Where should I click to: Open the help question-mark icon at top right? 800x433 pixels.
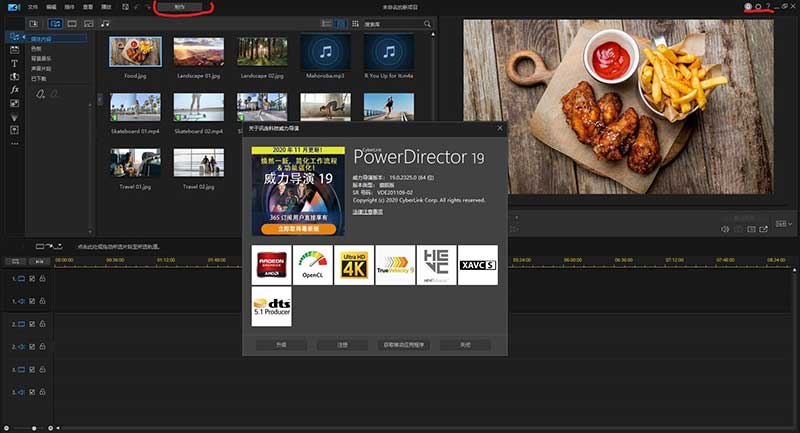coord(768,6)
